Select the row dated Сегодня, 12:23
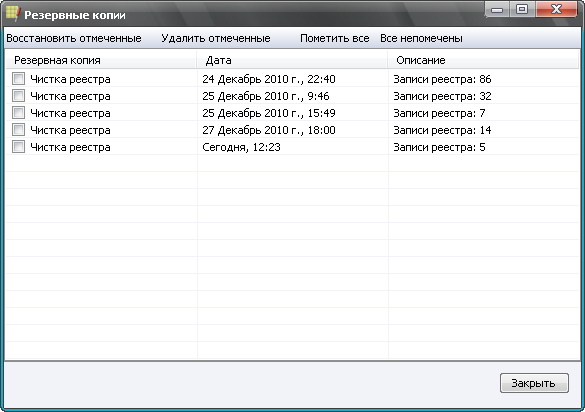 (292, 147)
